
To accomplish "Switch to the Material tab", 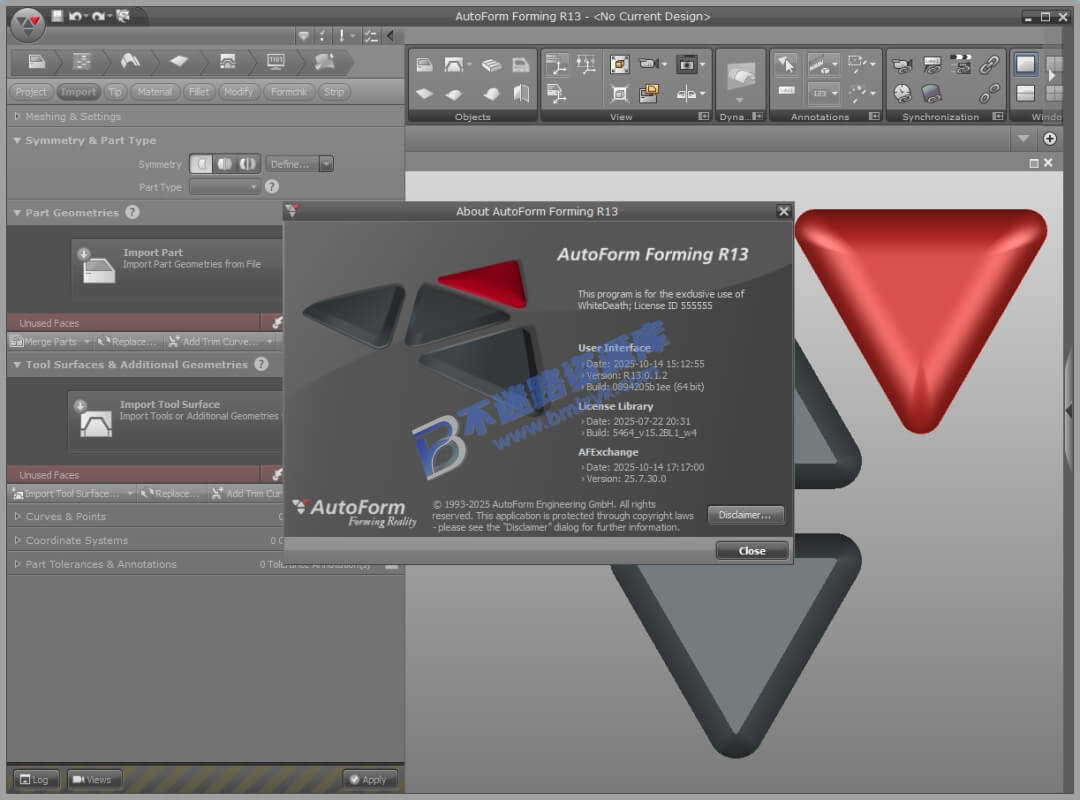I will [154, 92].
